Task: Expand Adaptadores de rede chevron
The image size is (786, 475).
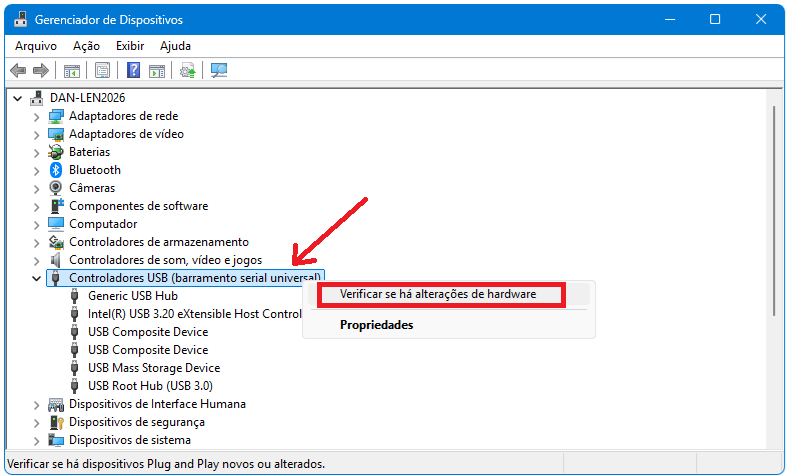Action: pos(36,117)
